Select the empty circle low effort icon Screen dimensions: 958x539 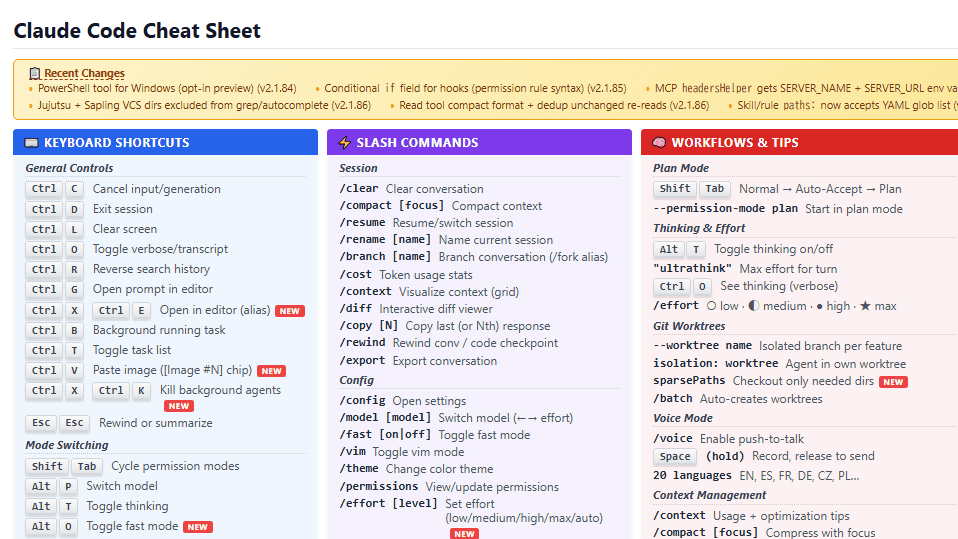click(711, 306)
